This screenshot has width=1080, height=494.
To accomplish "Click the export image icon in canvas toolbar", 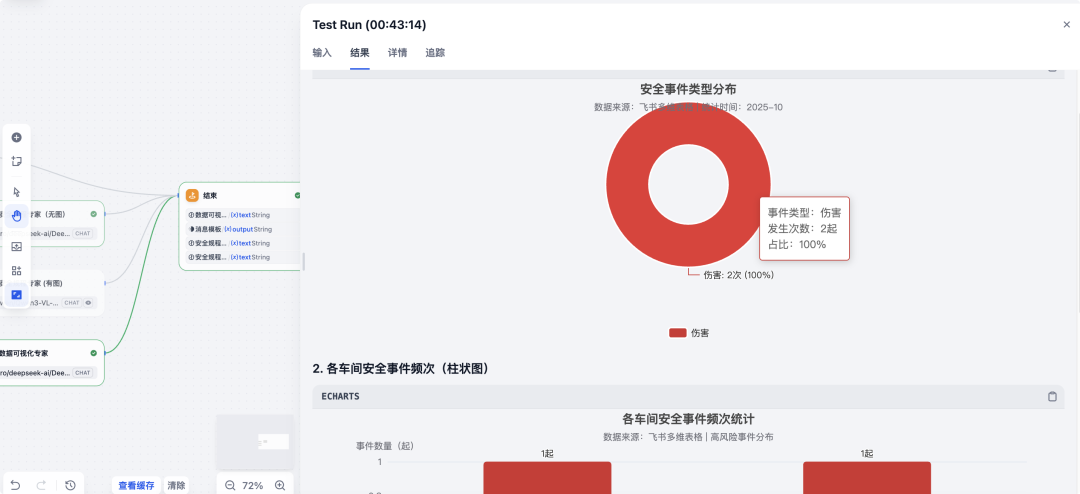I will tap(17, 247).
